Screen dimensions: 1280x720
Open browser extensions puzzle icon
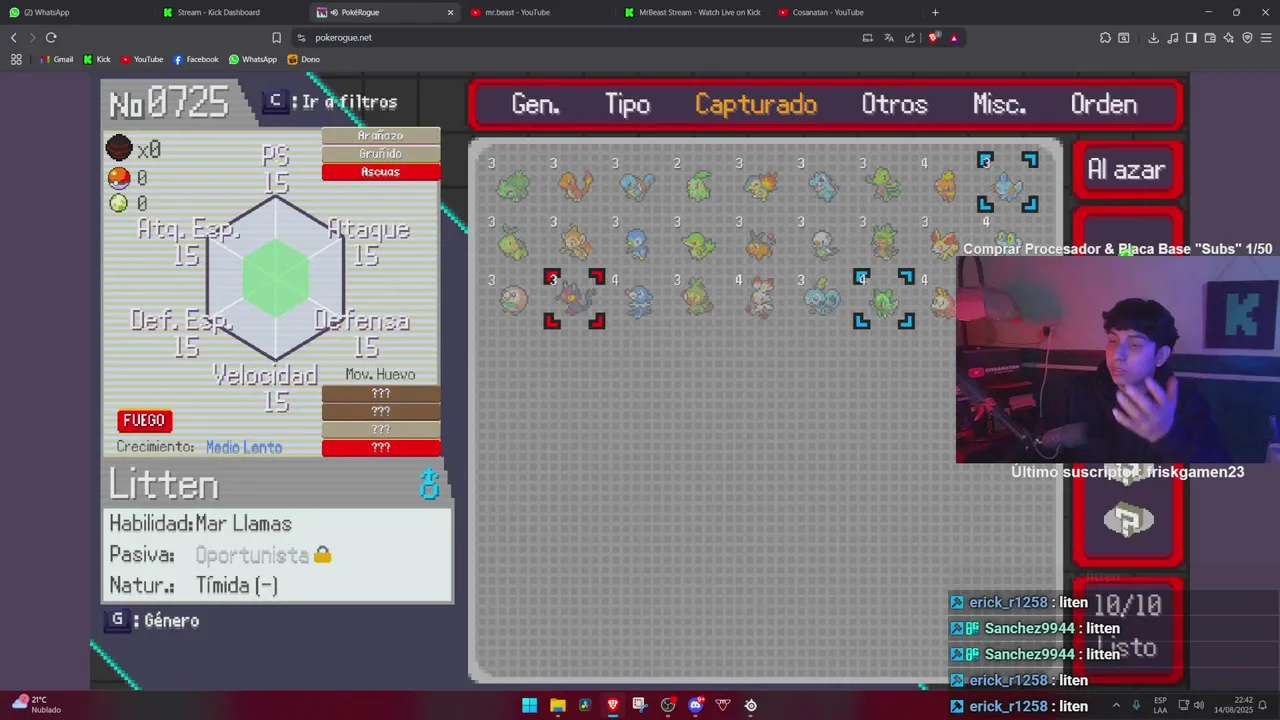coord(1105,37)
